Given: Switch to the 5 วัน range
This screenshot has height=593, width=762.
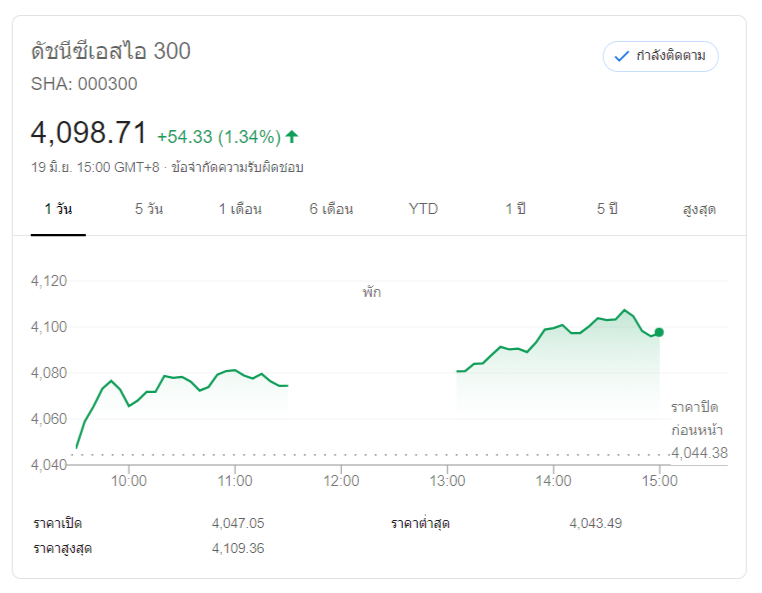Looking at the screenshot, I should (149, 210).
